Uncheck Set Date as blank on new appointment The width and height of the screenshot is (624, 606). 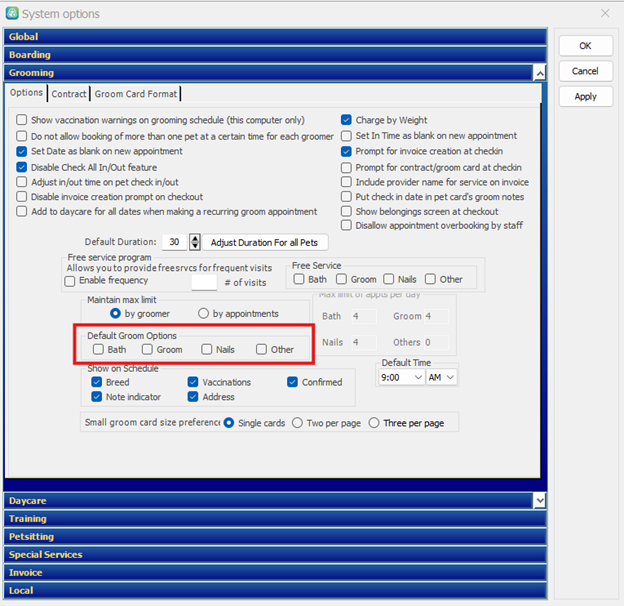pyautogui.click(x=21, y=151)
